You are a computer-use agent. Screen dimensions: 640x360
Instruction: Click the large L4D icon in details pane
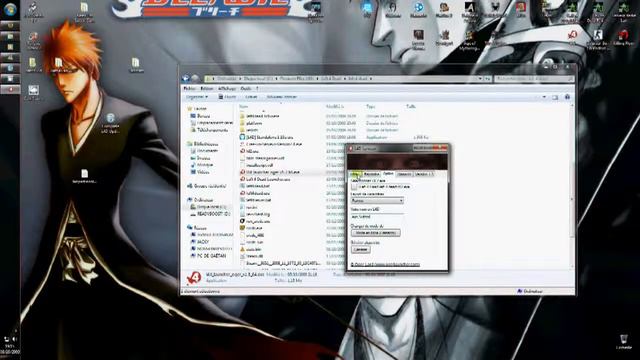pos(194,278)
